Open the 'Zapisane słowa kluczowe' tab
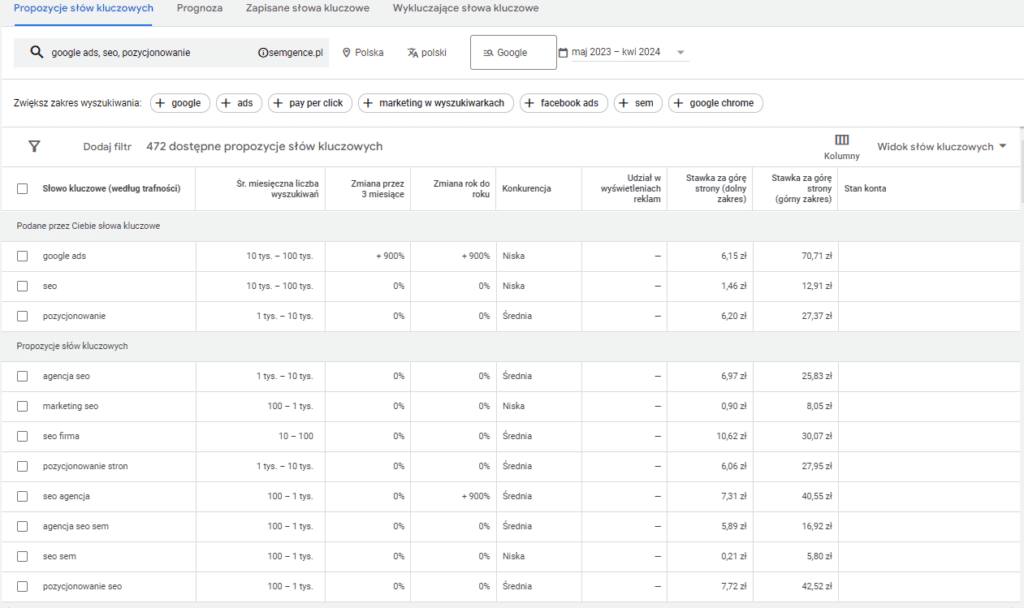 point(307,8)
